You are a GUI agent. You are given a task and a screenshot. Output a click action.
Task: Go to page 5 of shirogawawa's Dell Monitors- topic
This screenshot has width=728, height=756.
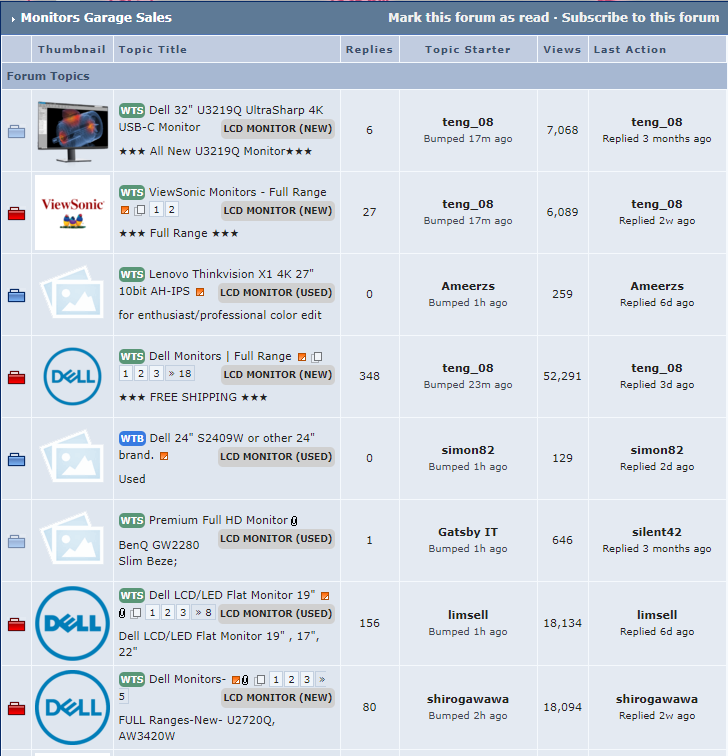(x=122, y=697)
